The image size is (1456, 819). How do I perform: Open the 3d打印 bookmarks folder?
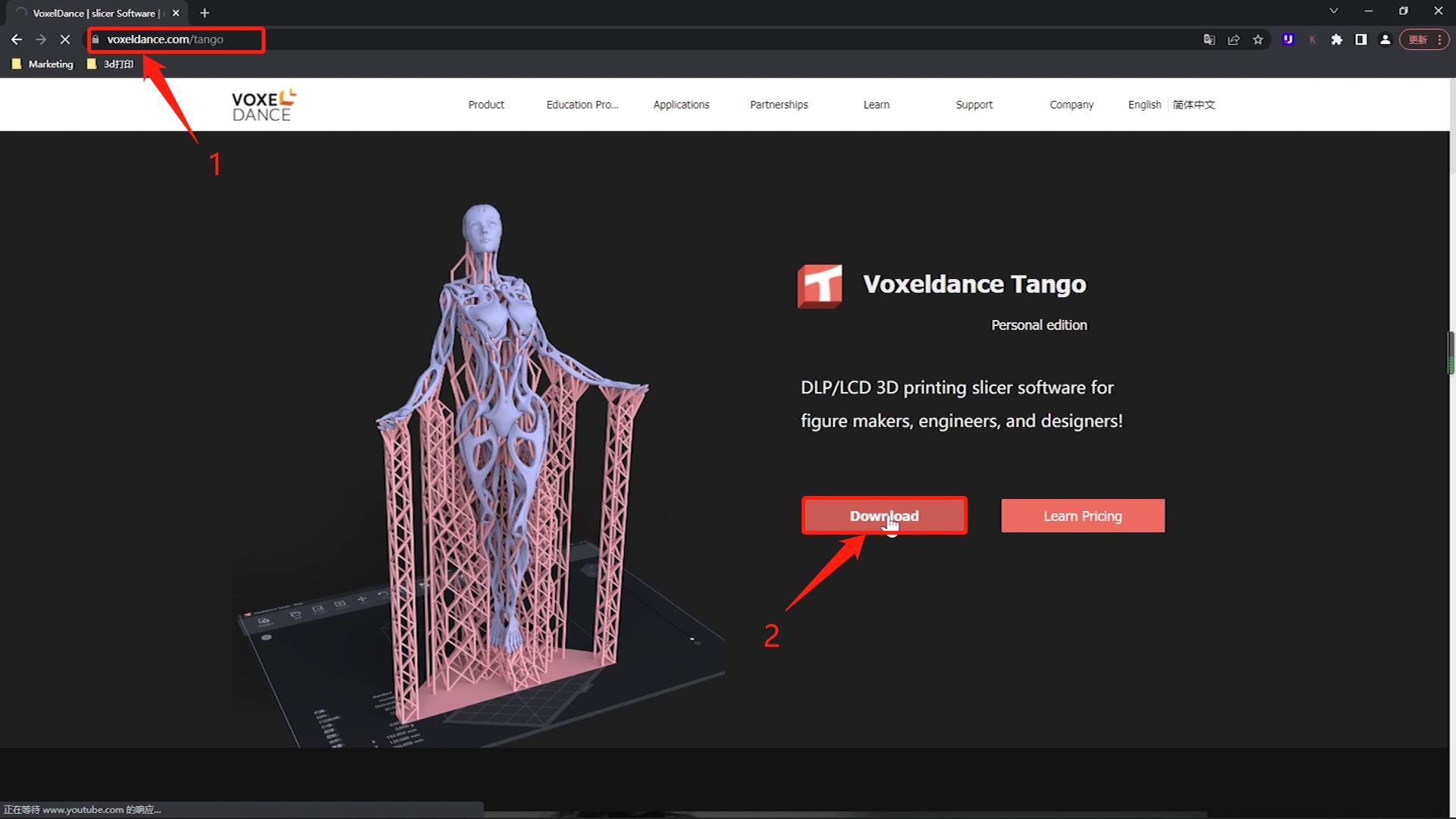click(x=111, y=64)
